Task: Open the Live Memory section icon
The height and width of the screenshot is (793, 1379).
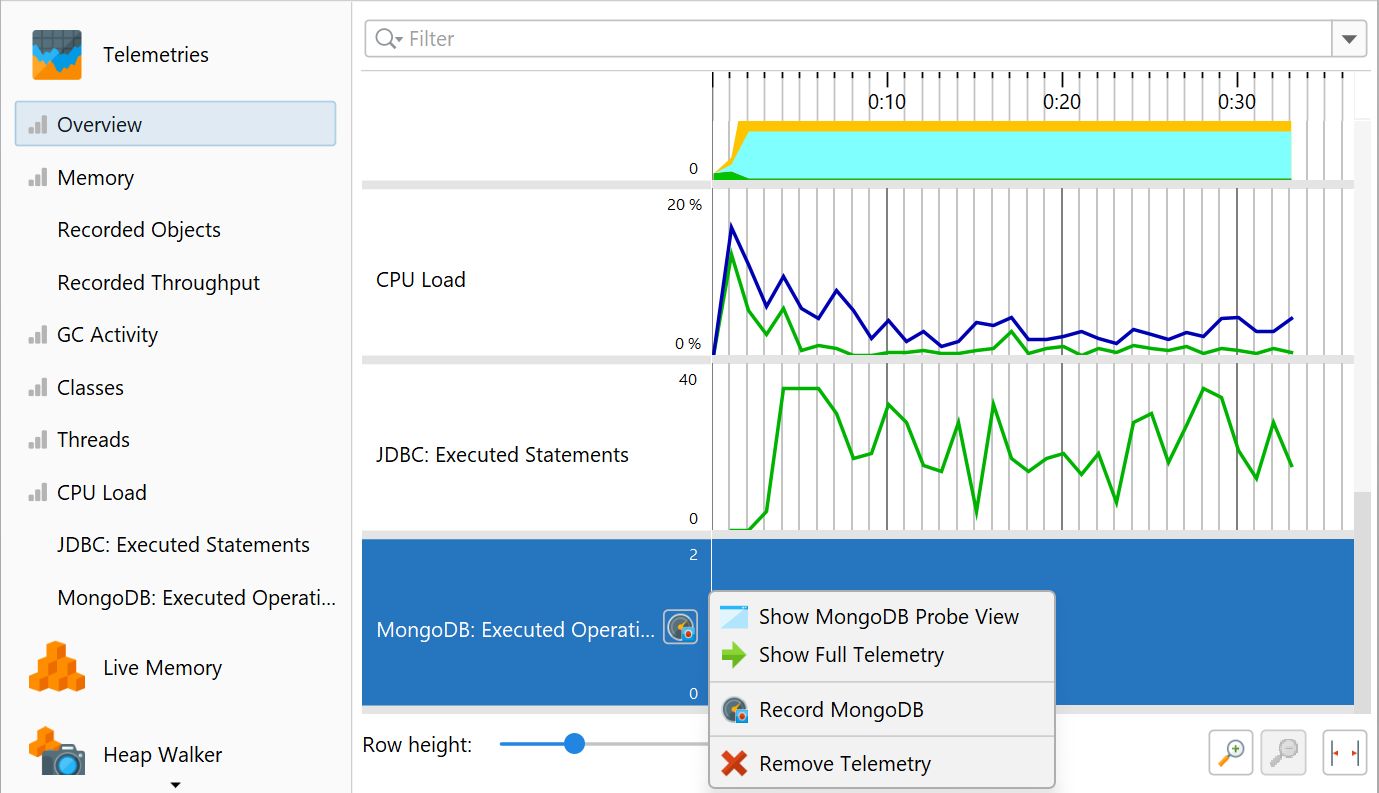Action: pyautogui.click(x=56, y=667)
